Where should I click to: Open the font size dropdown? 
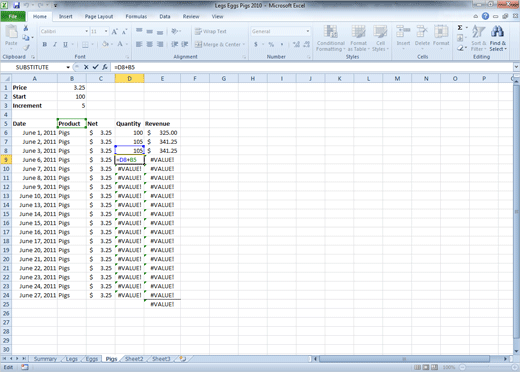pos(106,31)
